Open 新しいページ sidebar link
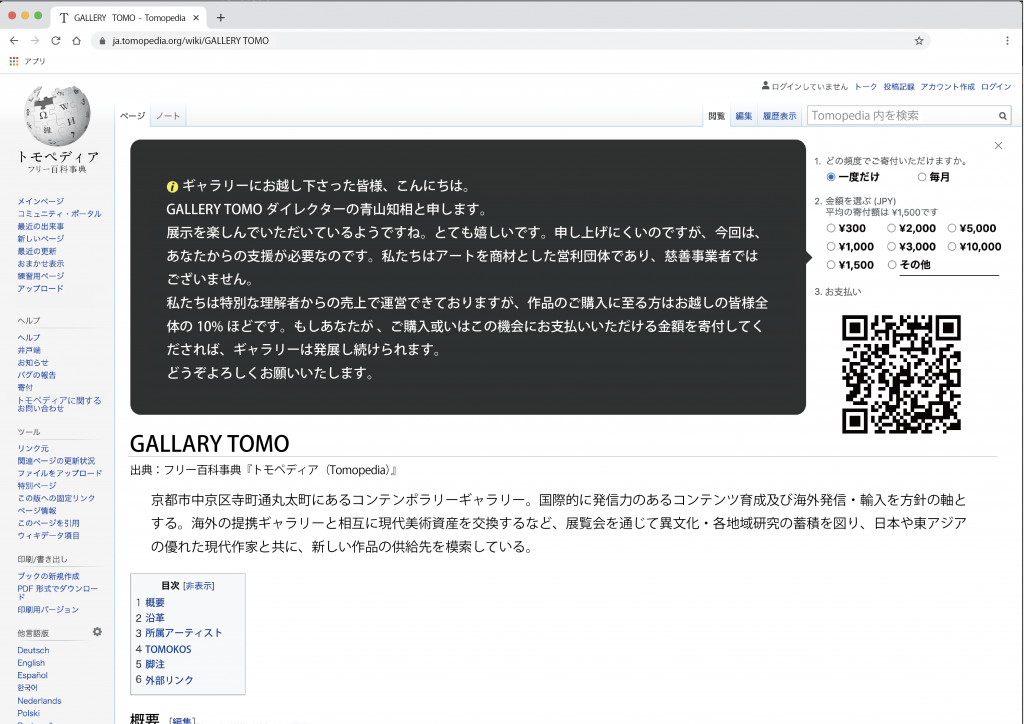 click(x=40, y=239)
